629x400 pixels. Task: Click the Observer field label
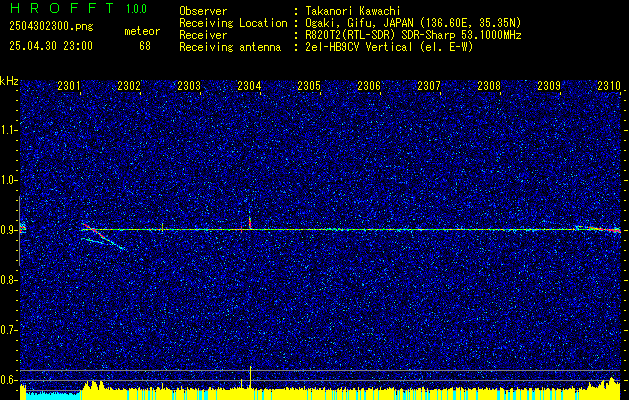click(x=203, y=11)
